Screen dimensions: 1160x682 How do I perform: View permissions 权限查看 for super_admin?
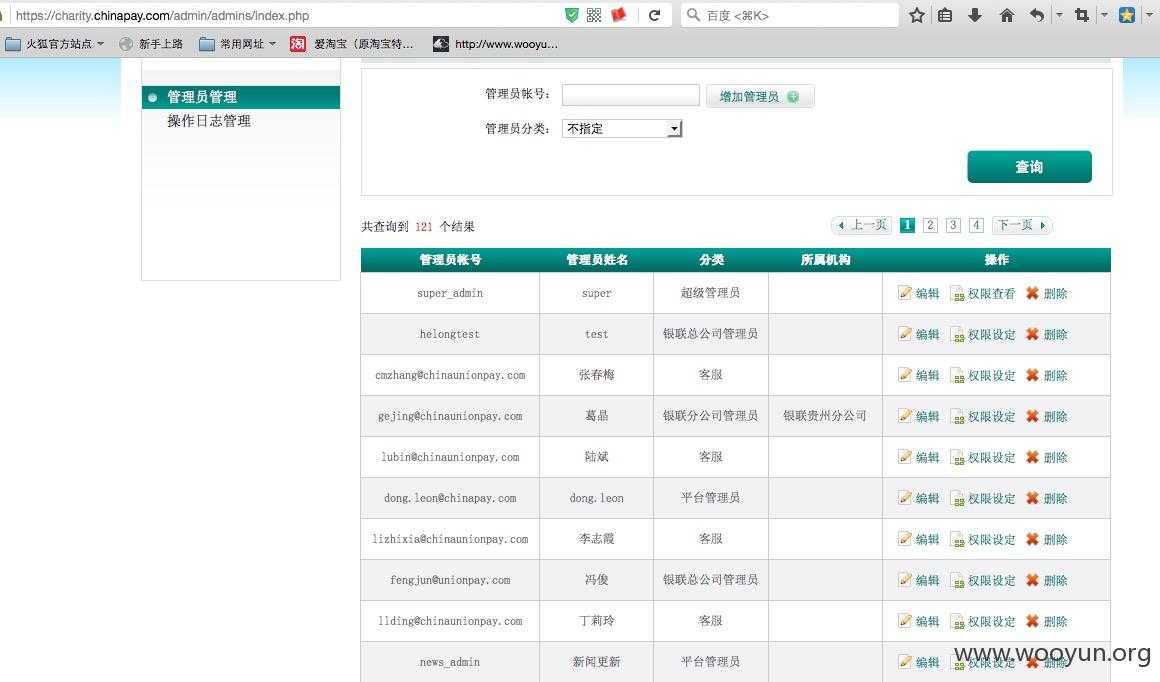982,294
